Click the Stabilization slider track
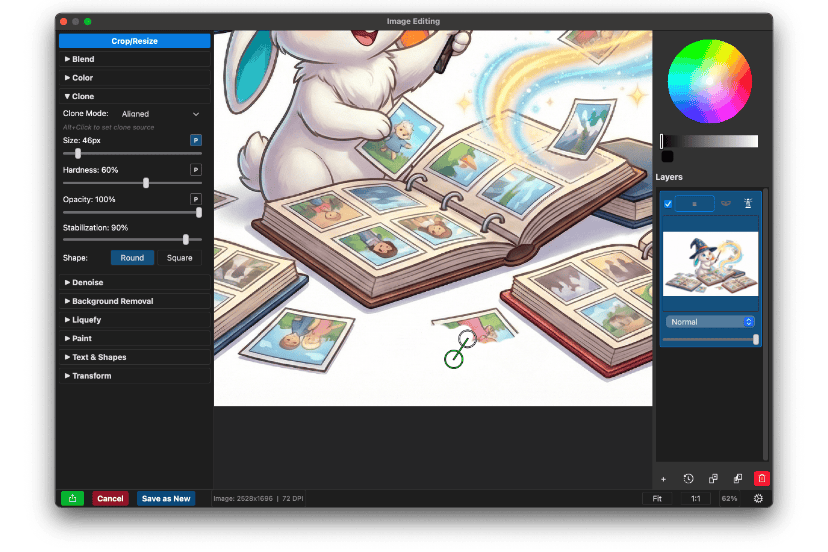828x552 pixels. [x=132, y=239]
